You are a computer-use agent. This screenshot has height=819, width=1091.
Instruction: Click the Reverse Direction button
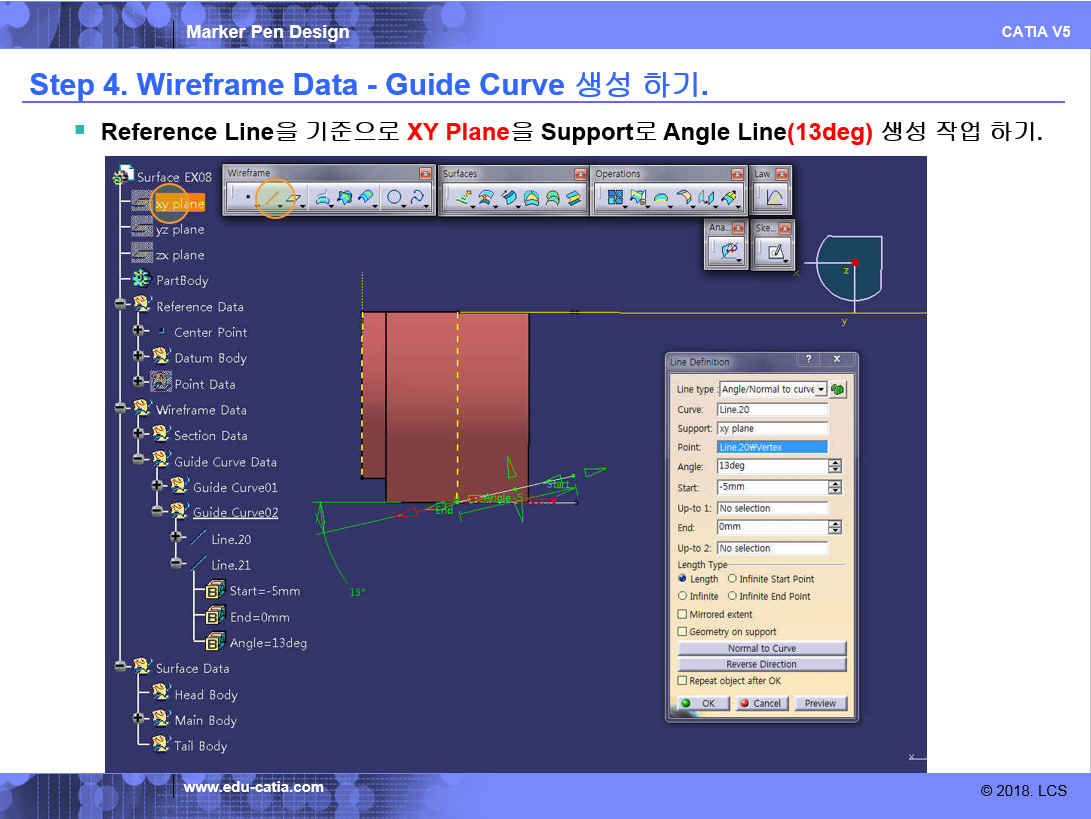(762, 664)
